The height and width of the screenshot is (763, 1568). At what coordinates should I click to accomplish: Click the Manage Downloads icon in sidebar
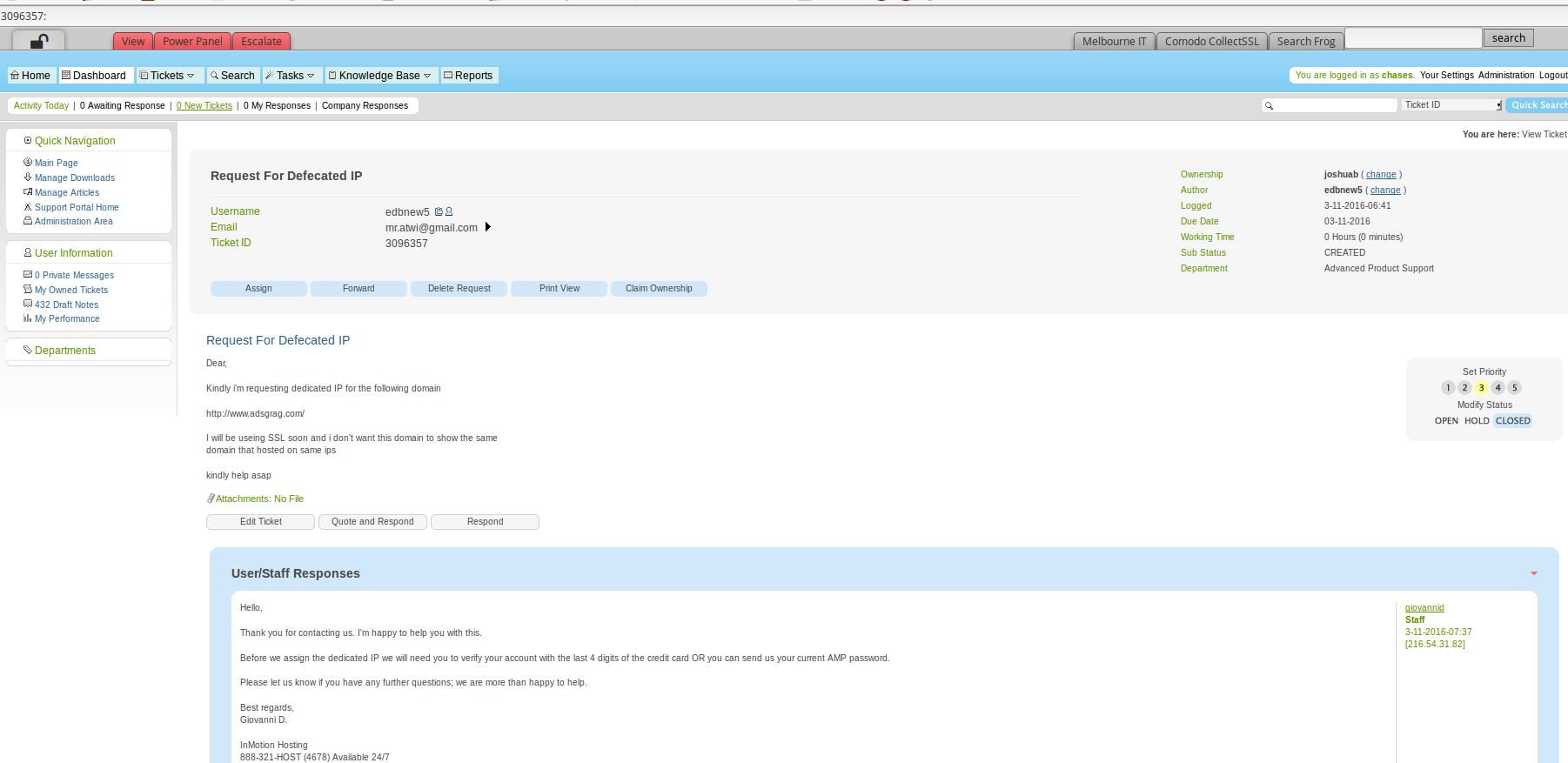[28, 177]
